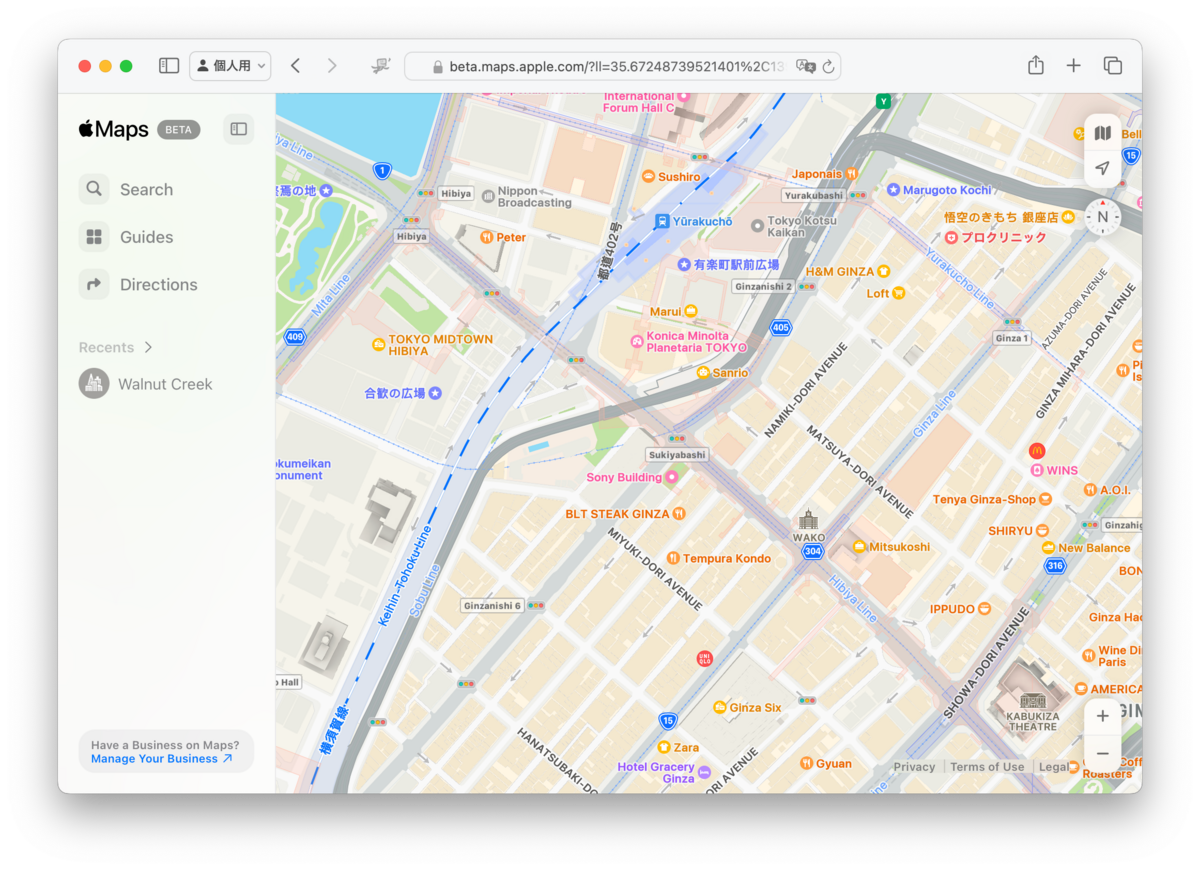
Task: Select the Japonais restaurant pin
Action: tap(851, 173)
